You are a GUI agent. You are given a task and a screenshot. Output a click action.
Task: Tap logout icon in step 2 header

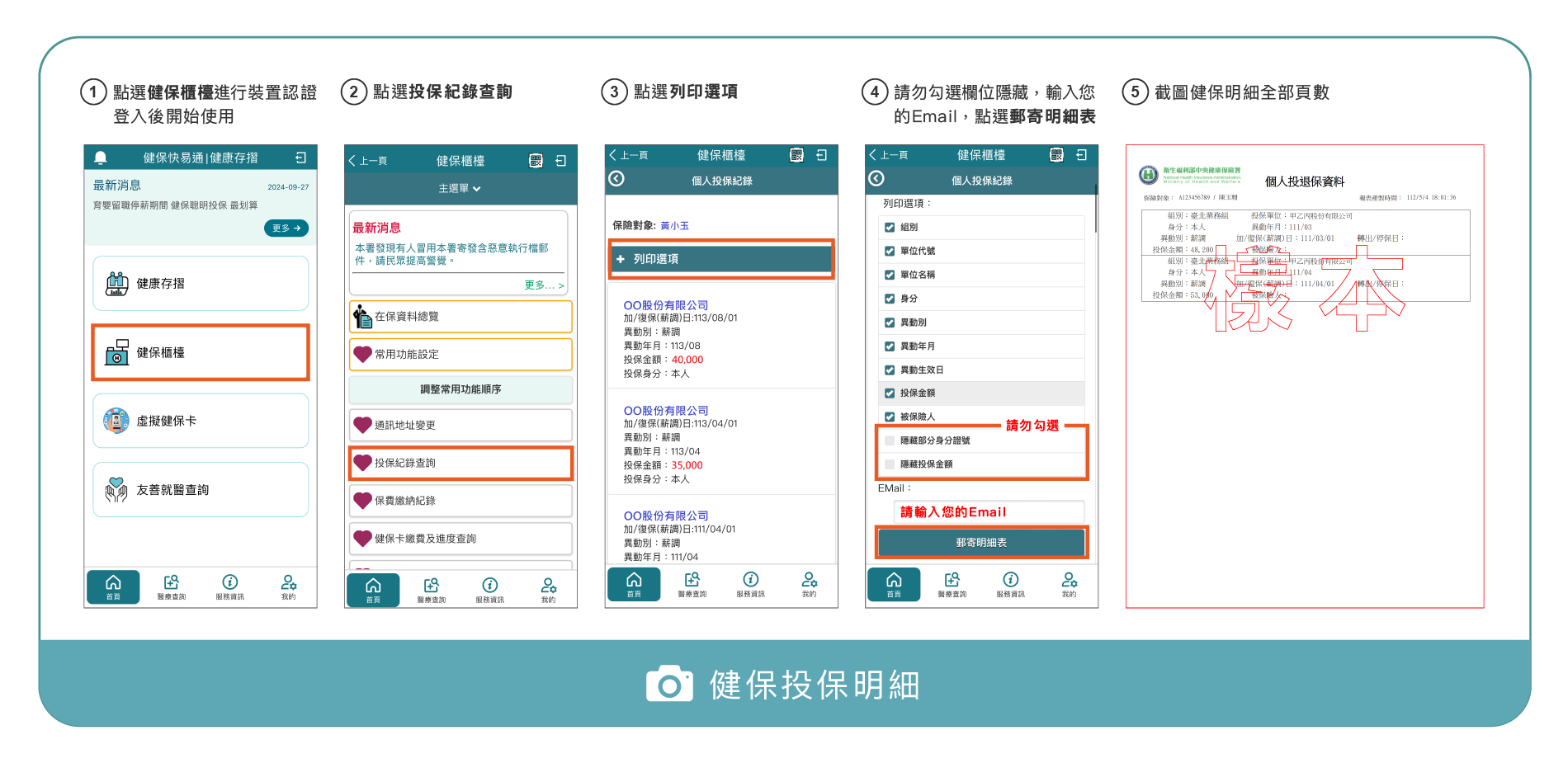561,161
